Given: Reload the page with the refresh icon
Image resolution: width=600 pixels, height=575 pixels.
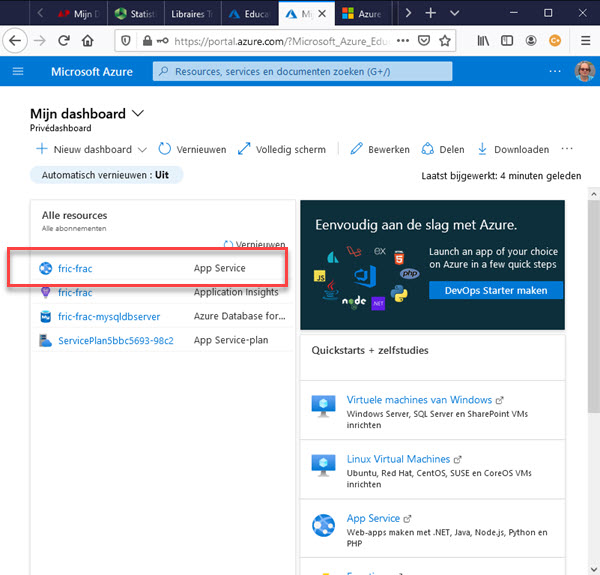Looking at the screenshot, I should point(64,41).
